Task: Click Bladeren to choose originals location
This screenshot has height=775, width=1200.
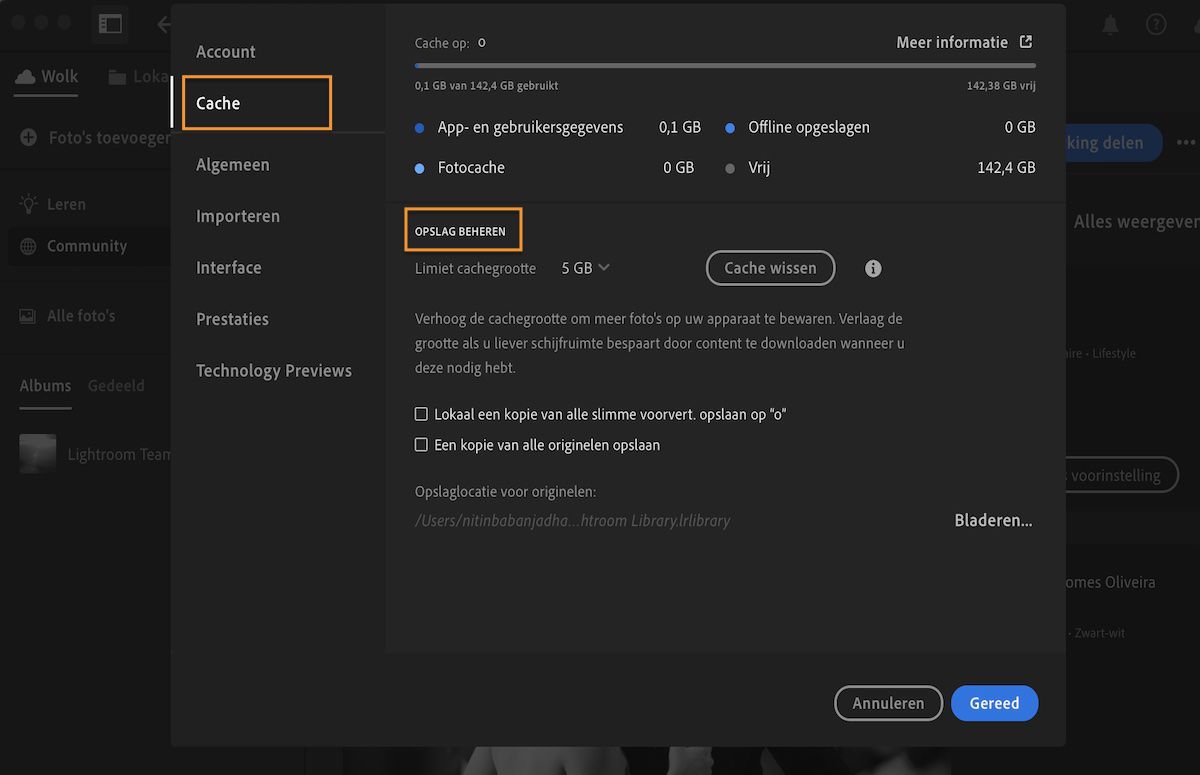Action: pos(992,520)
